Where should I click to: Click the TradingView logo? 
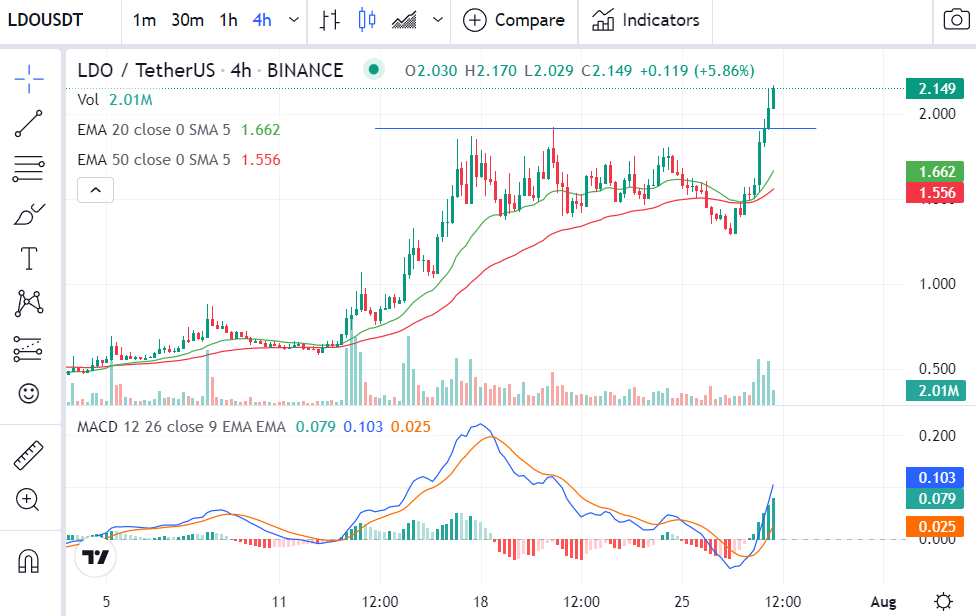tap(96, 557)
